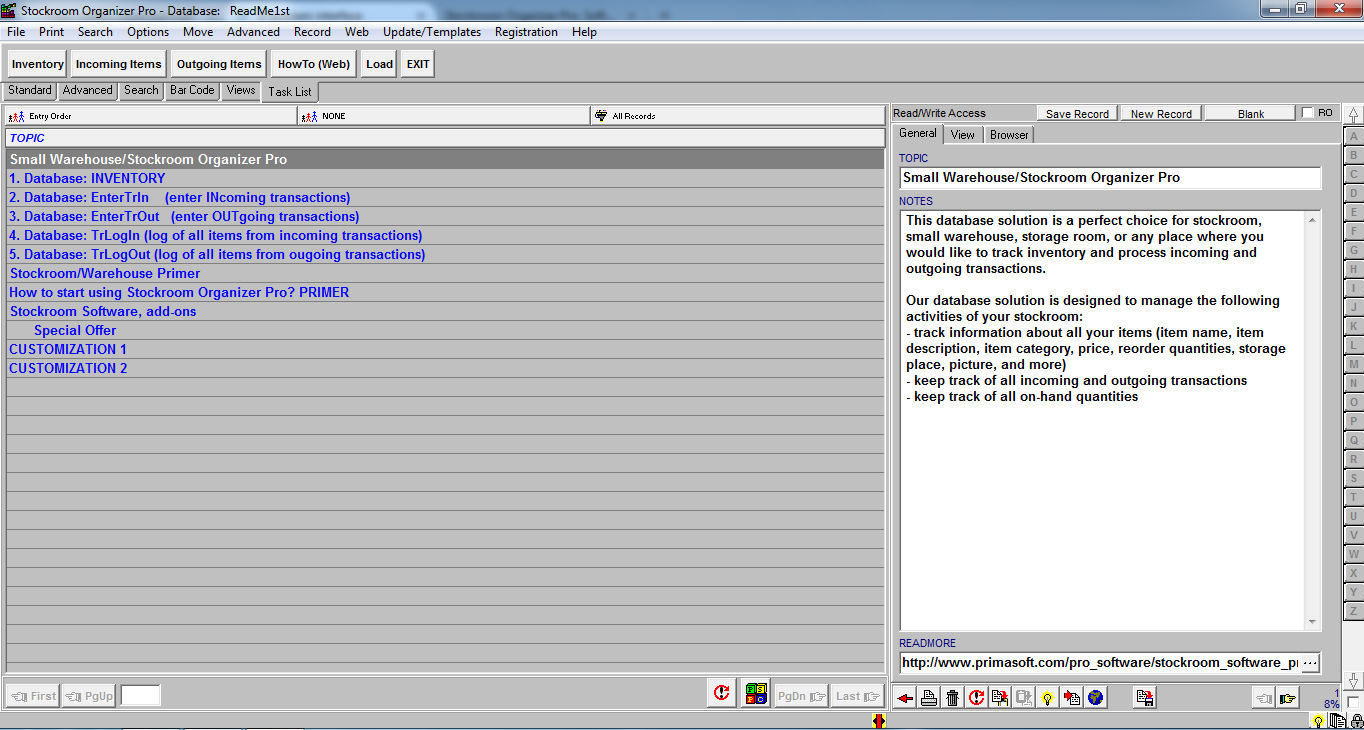Click the copy record document icon
Viewport: 1364px width, 730px height.
[1000, 698]
